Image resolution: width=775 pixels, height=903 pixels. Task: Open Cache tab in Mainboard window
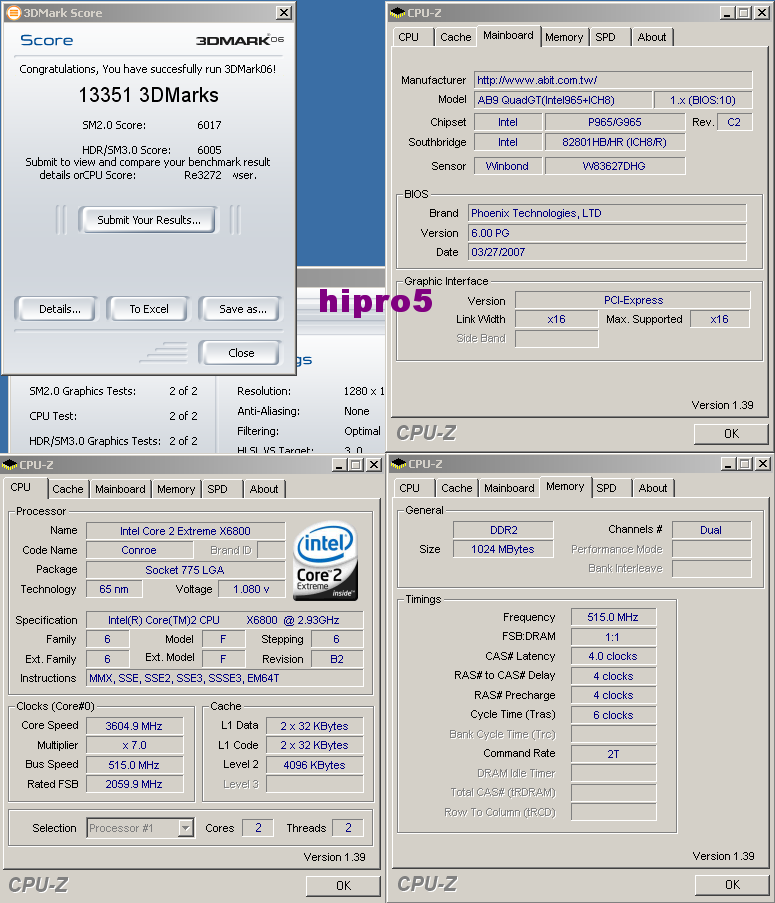click(455, 37)
